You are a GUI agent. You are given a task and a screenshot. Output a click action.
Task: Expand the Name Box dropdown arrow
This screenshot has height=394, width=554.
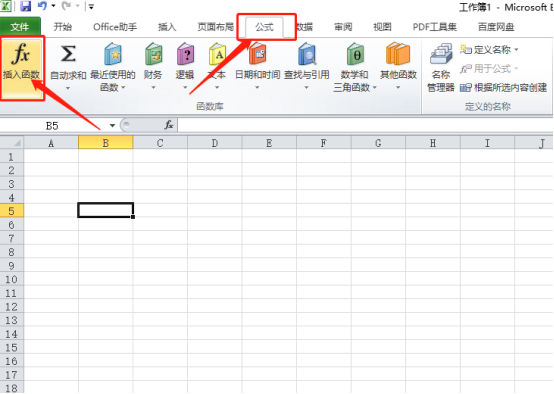click(x=112, y=125)
